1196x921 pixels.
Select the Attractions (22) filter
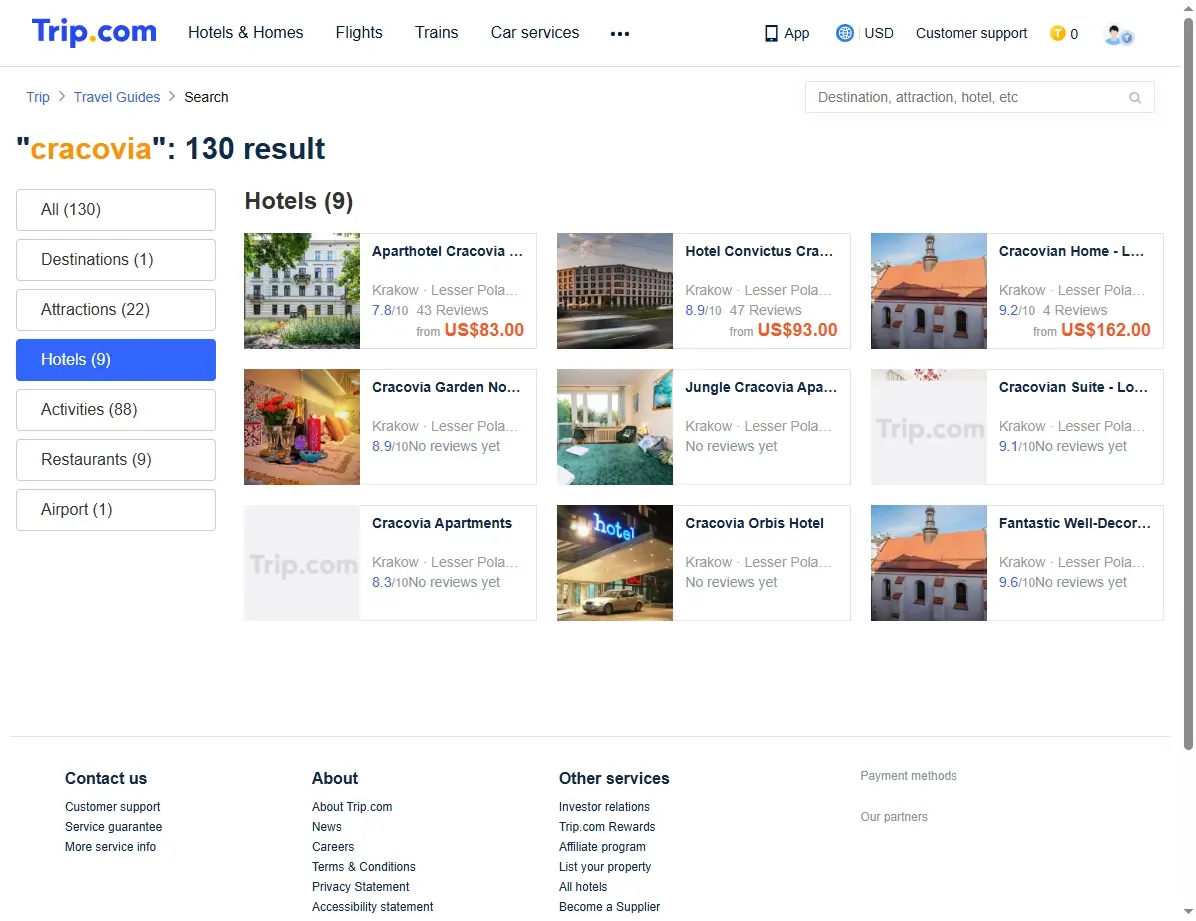point(116,310)
